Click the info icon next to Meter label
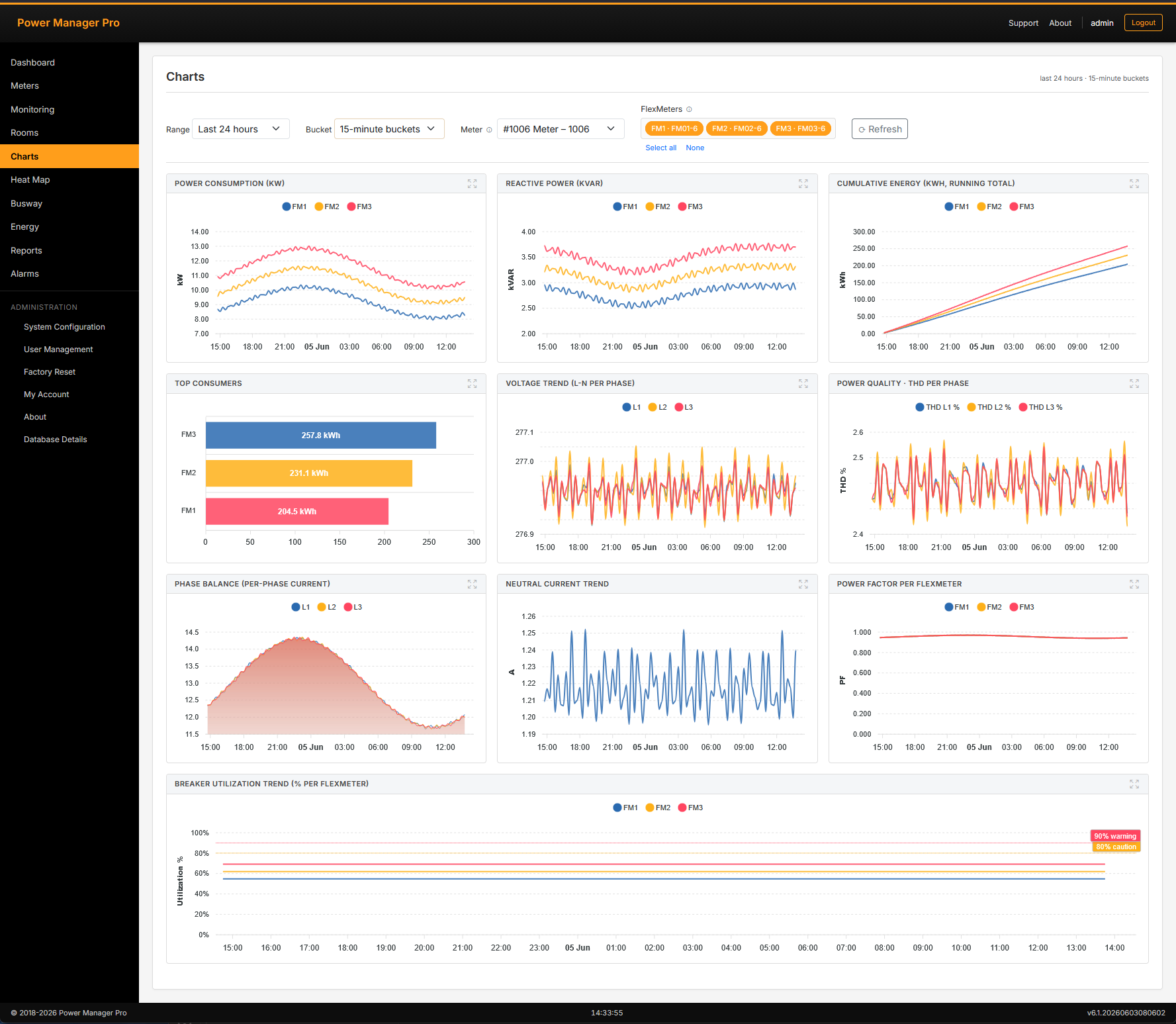The height and width of the screenshot is (1024, 1176). [x=489, y=130]
